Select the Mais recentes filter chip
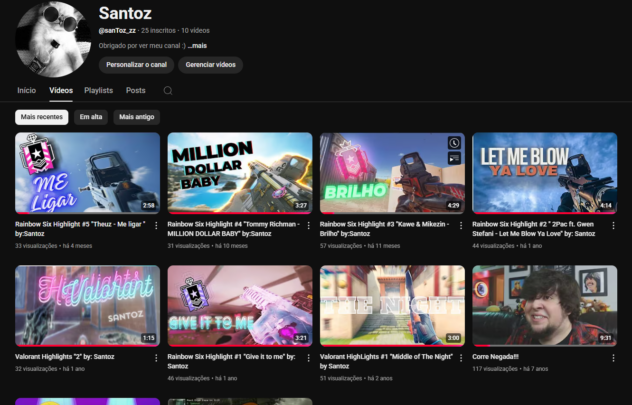The height and width of the screenshot is (405, 632). coord(42,117)
